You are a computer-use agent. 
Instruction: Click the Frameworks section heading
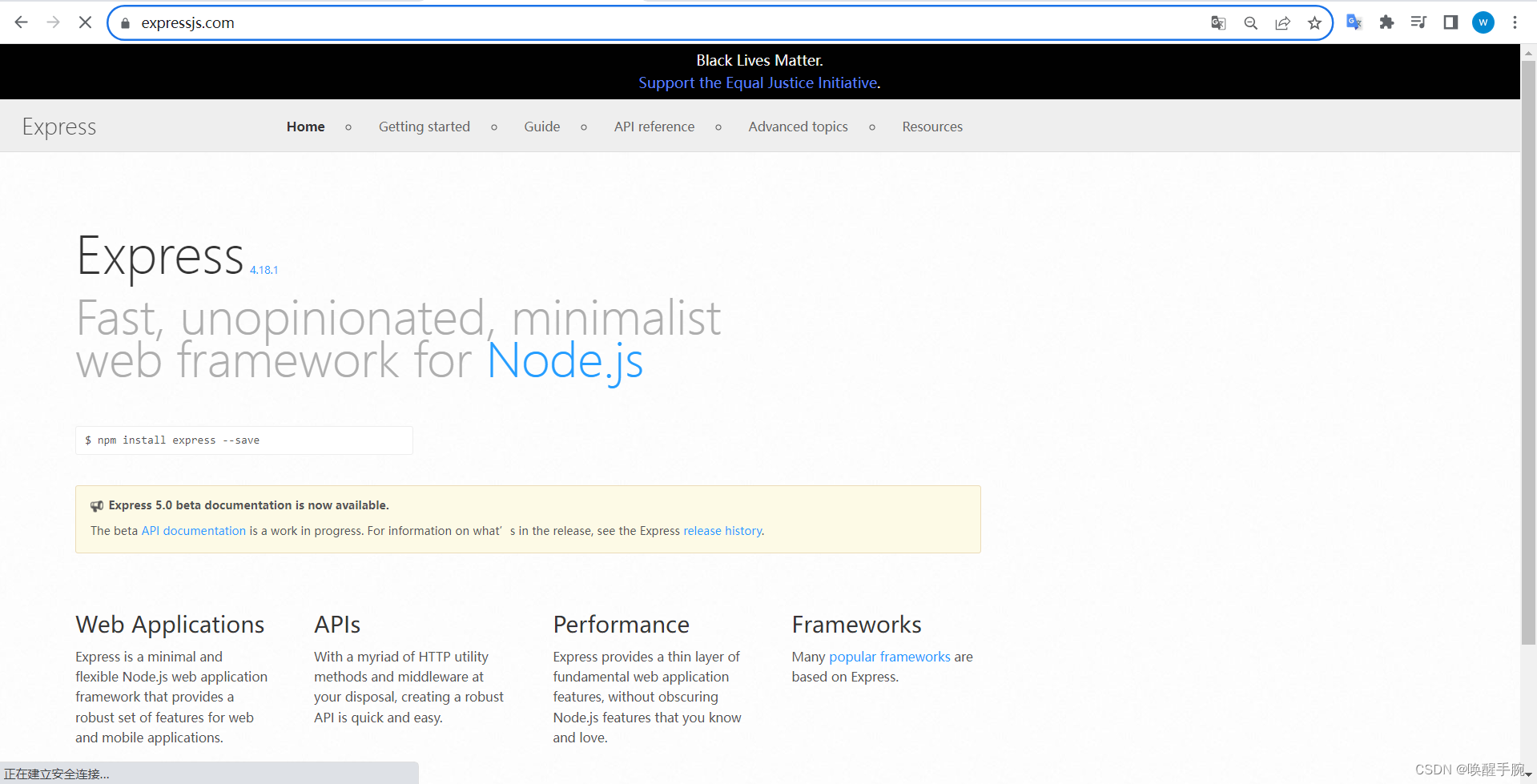click(x=857, y=625)
